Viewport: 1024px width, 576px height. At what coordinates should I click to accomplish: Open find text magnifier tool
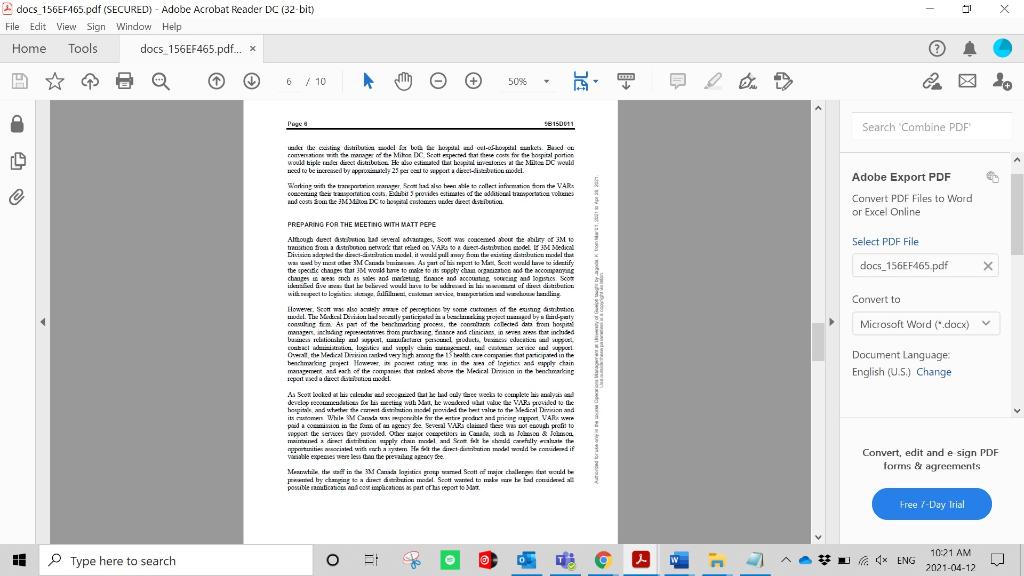pos(161,81)
